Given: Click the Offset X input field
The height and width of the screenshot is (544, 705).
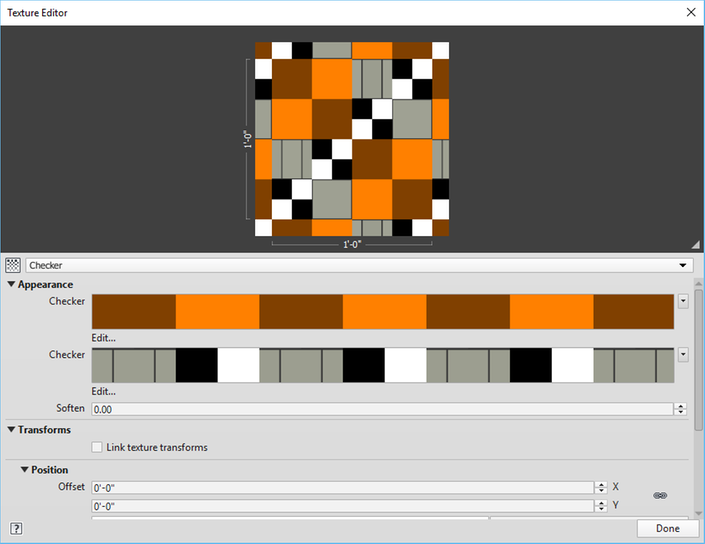Looking at the screenshot, I should tap(342, 487).
